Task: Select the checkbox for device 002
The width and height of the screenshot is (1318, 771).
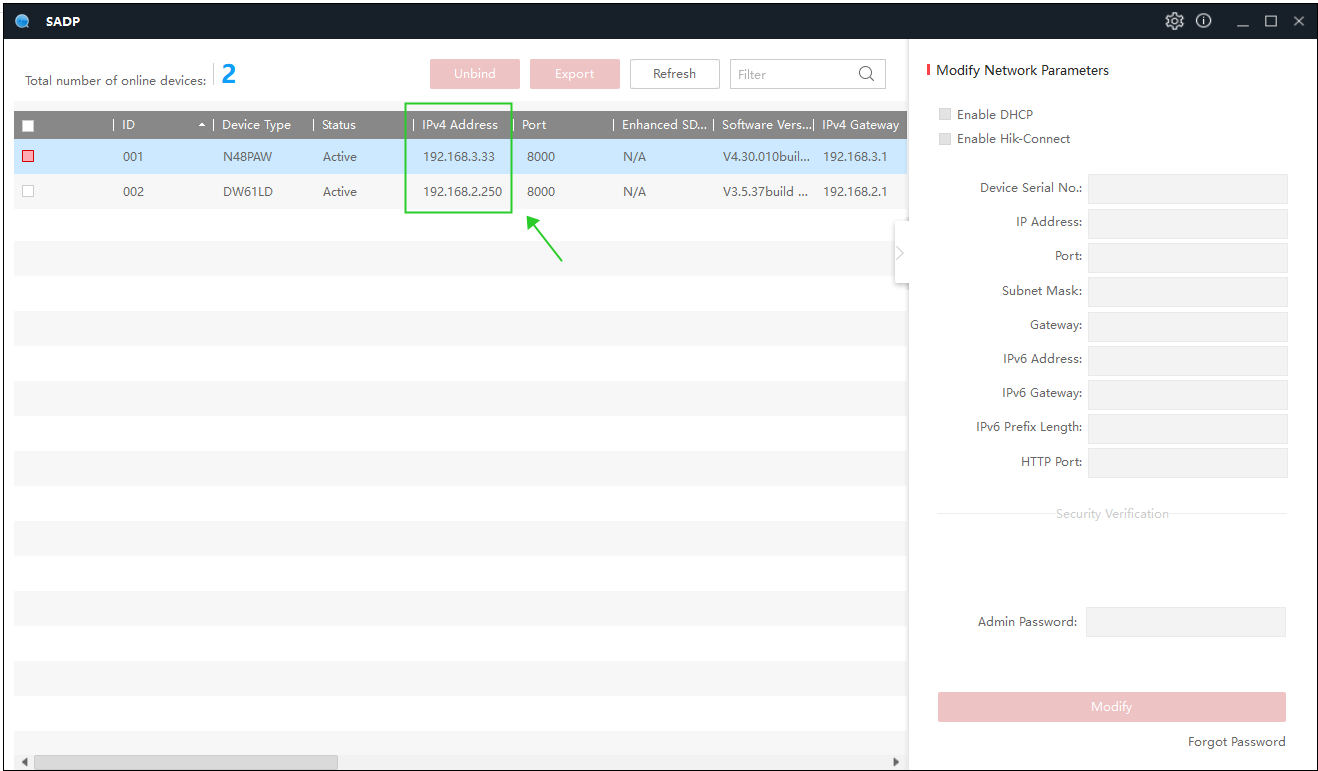Action: [28, 191]
